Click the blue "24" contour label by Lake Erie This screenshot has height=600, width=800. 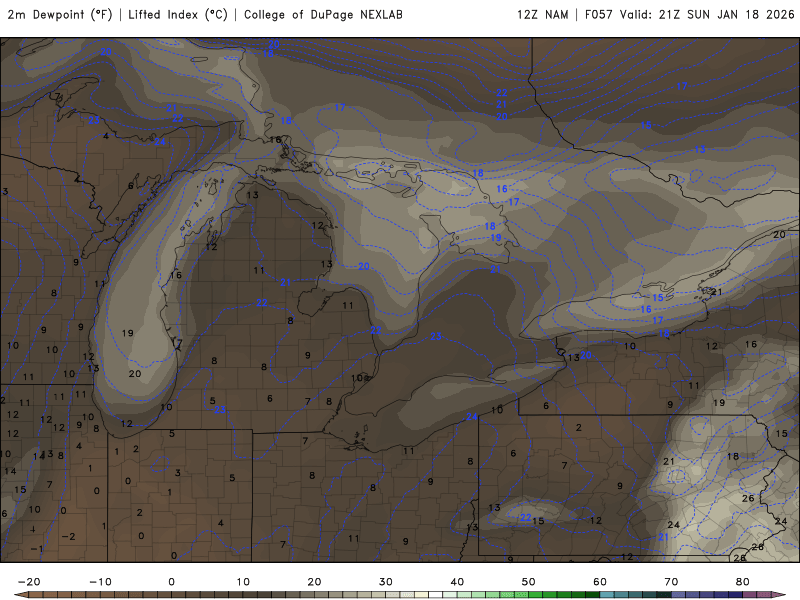pos(471,416)
